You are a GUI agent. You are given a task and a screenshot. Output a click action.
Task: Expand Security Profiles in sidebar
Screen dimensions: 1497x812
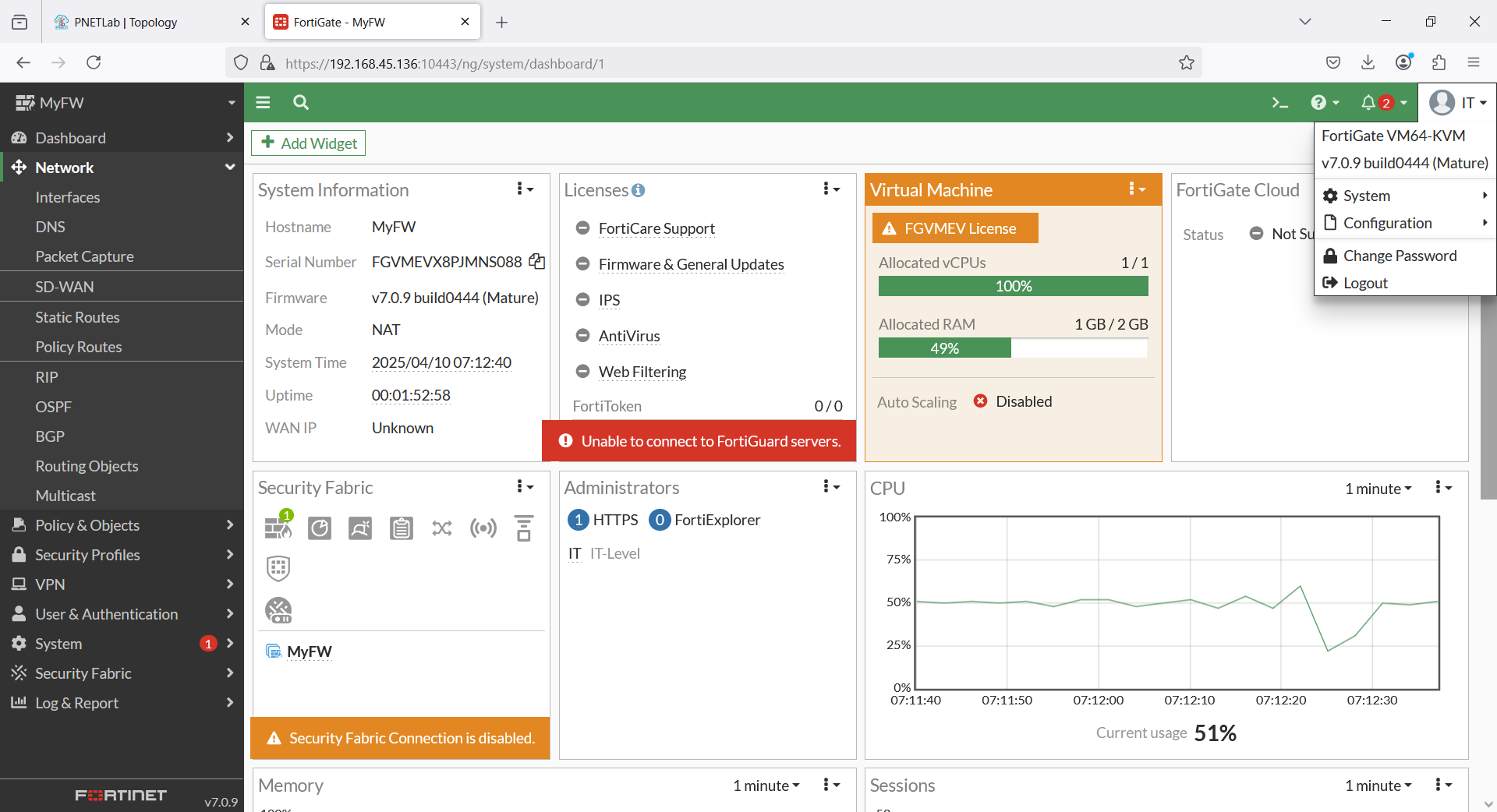pyautogui.click(x=122, y=555)
